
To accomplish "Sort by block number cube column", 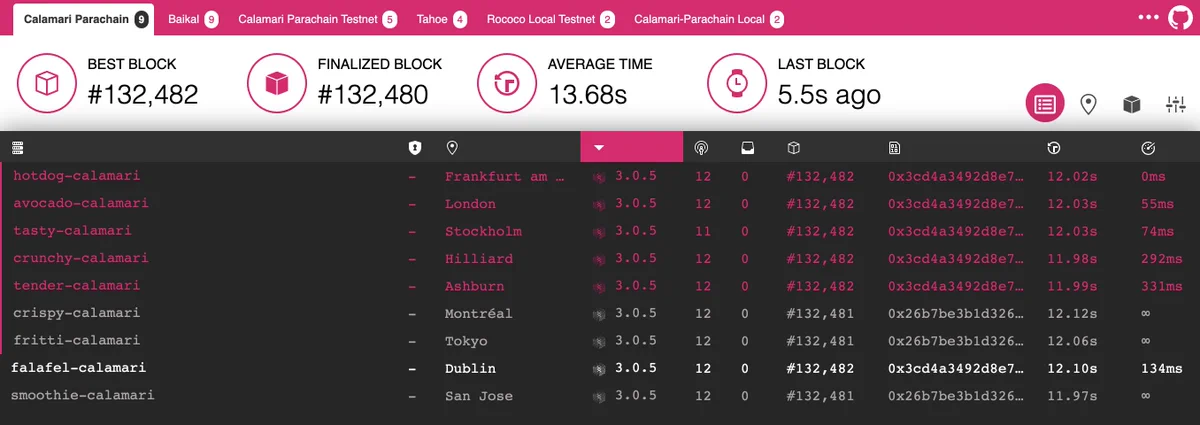I will [x=793, y=148].
